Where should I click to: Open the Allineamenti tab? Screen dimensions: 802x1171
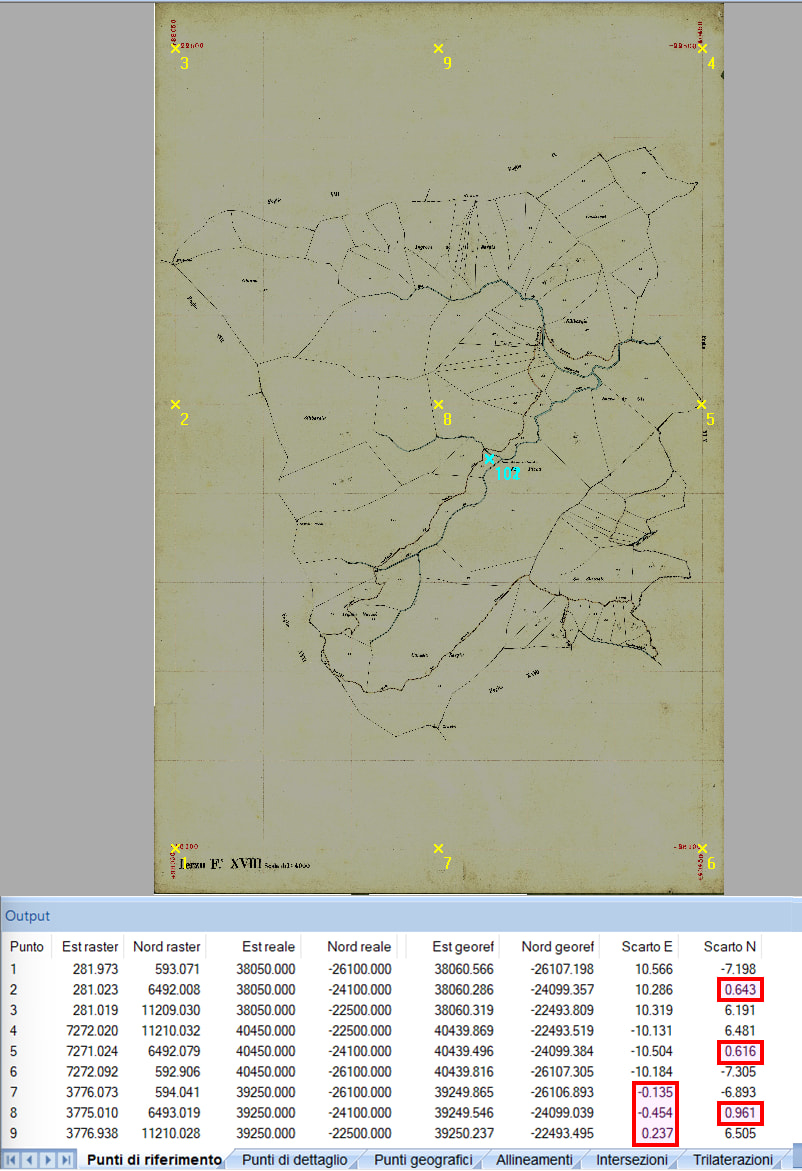pos(534,1160)
